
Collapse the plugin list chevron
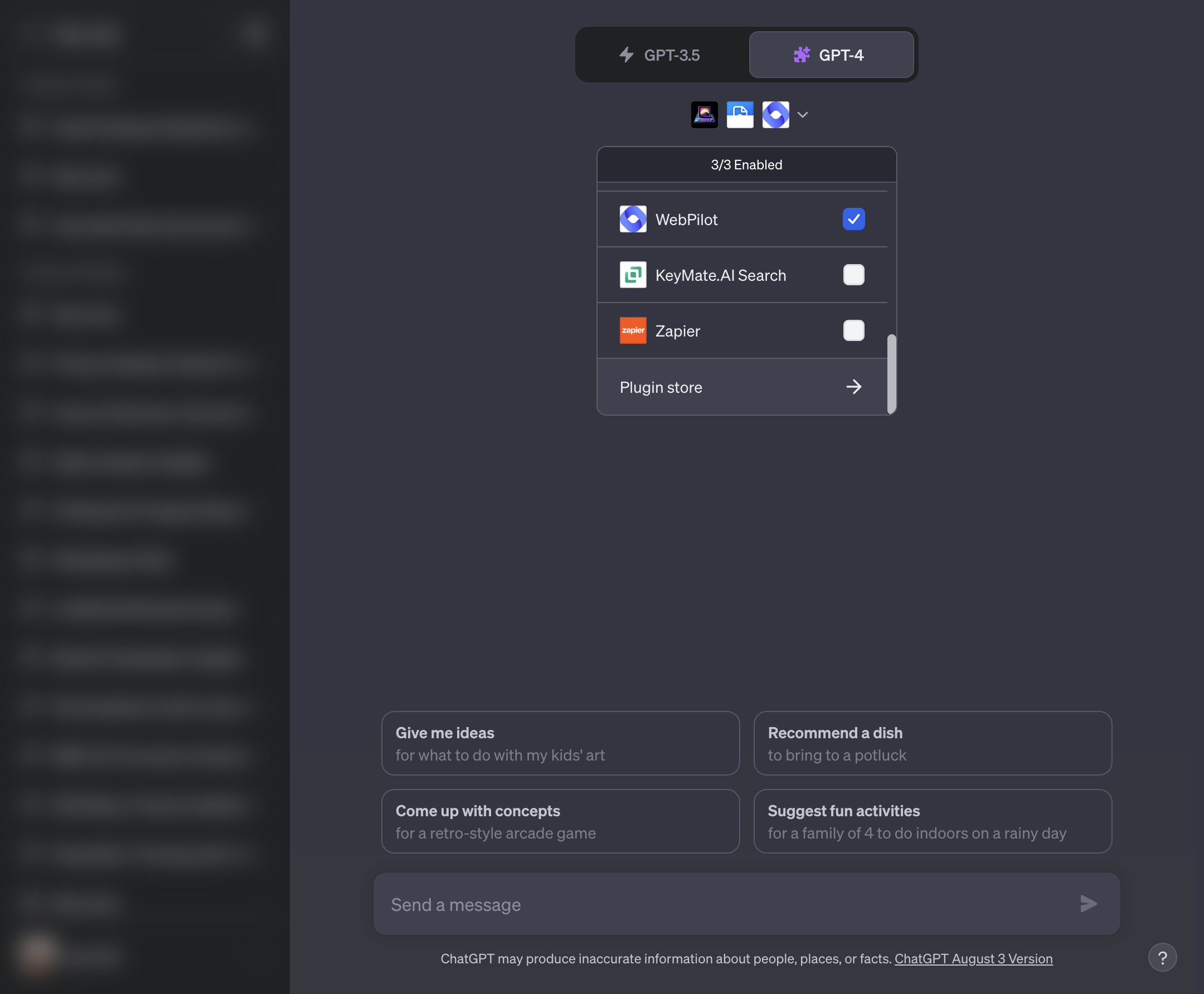[803, 115]
